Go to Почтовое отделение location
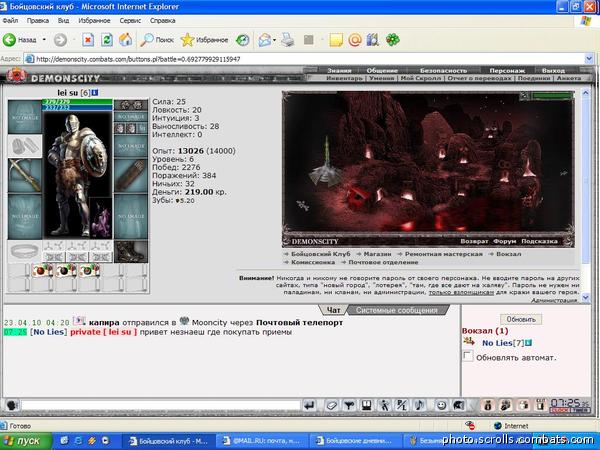Image resolution: width=600 pixels, height=450 pixels. tap(383, 262)
